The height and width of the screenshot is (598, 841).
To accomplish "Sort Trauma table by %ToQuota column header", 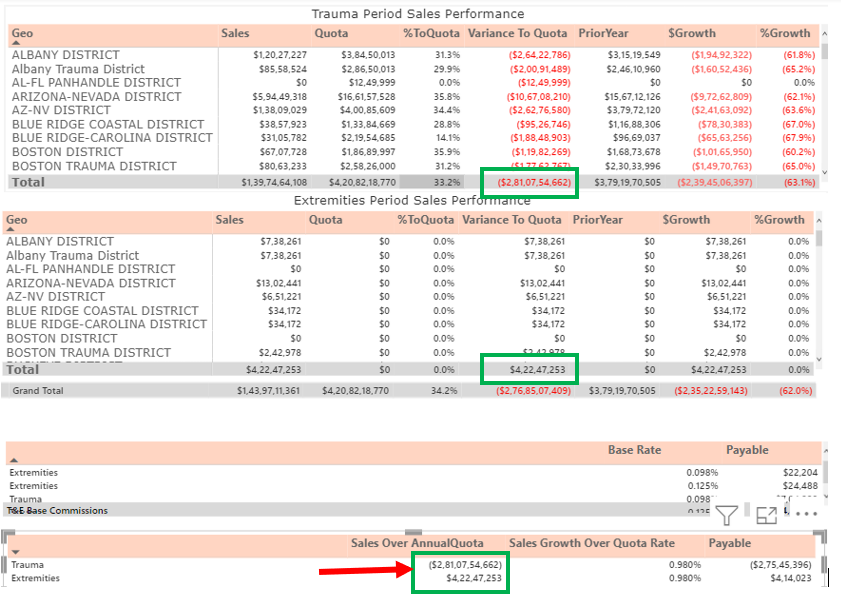I will (x=431, y=33).
